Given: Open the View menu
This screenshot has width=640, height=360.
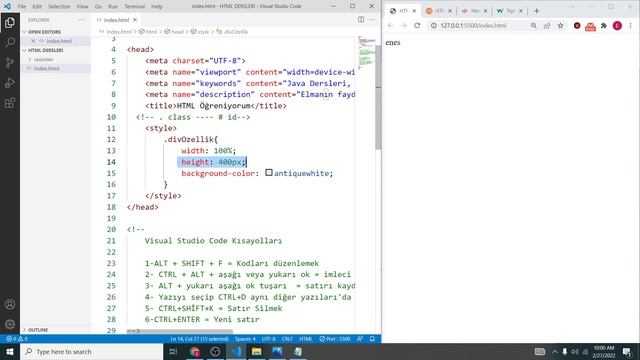Looking at the screenshot, I should point(82,7).
